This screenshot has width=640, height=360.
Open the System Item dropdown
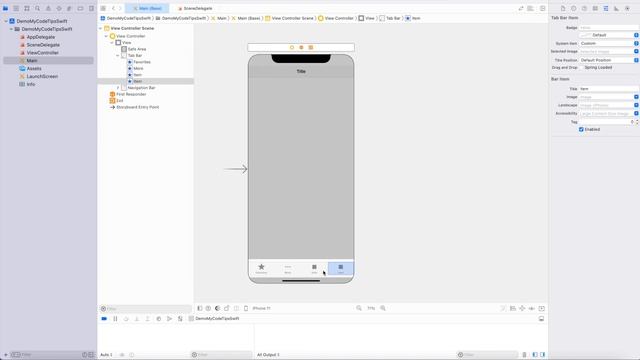click(x=609, y=43)
